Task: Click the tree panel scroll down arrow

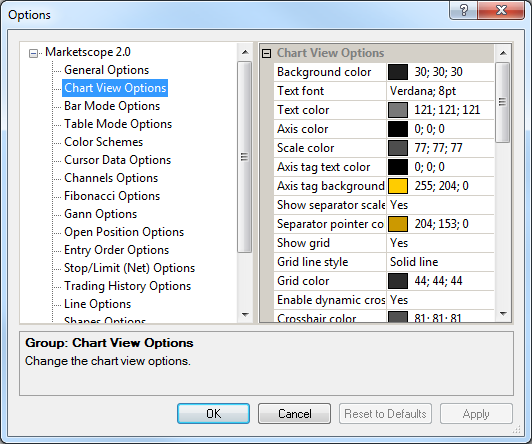Action: [x=245, y=314]
